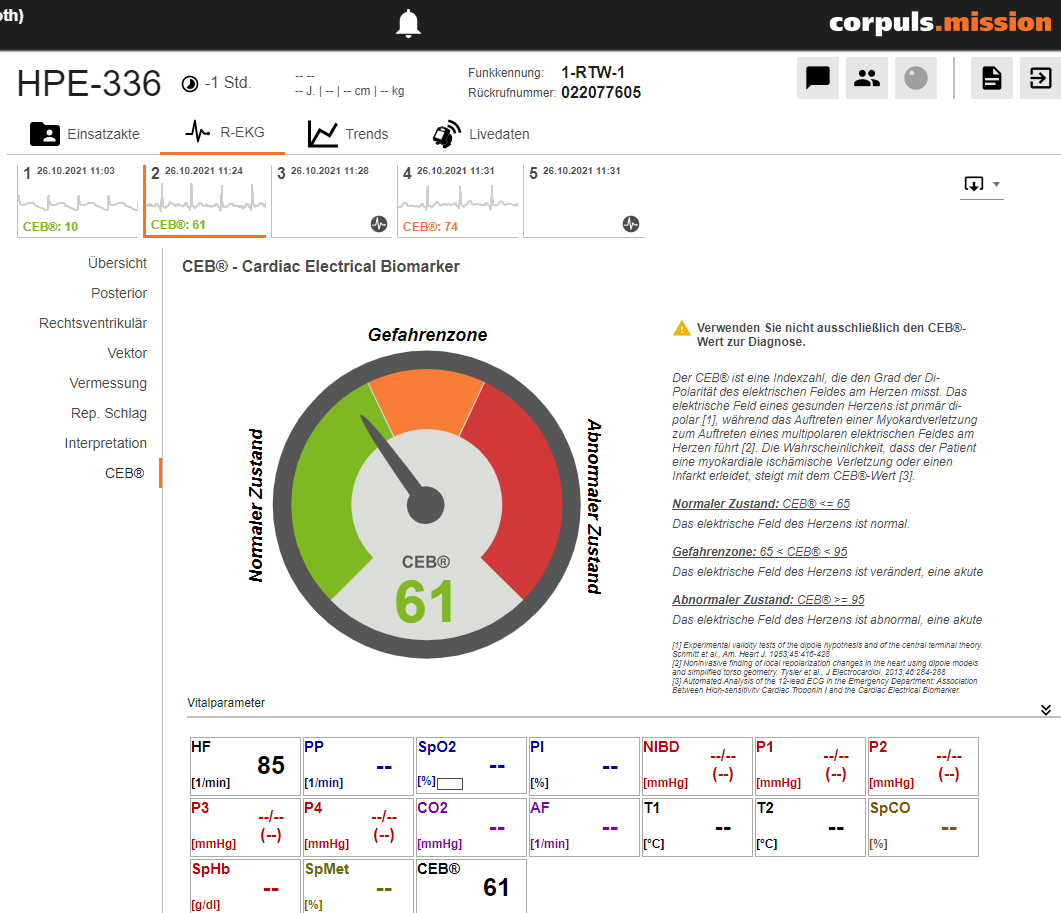Screen dimensions: 1061x913
Task: Click the ECG pulse icon in recording 5
Action: (x=631, y=224)
